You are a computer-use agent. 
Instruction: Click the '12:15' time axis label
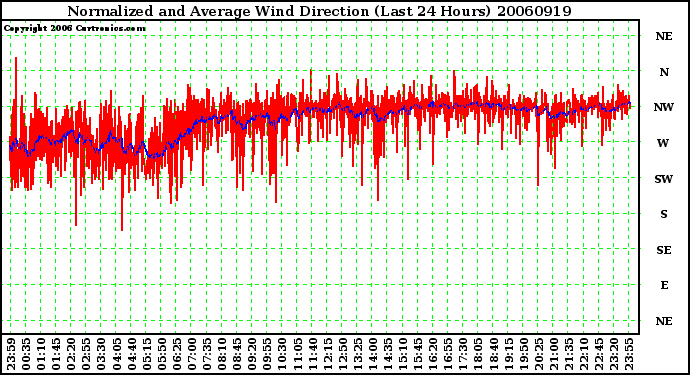pyautogui.click(x=327, y=354)
